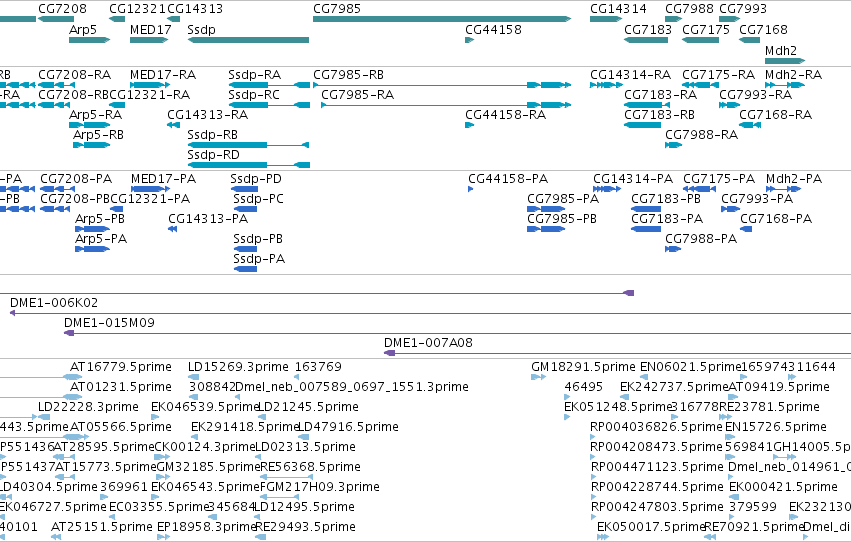This screenshot has height=542, width=851.
Task: Select the Mdh2 gene feature
Action: click(x=785, y=61)
